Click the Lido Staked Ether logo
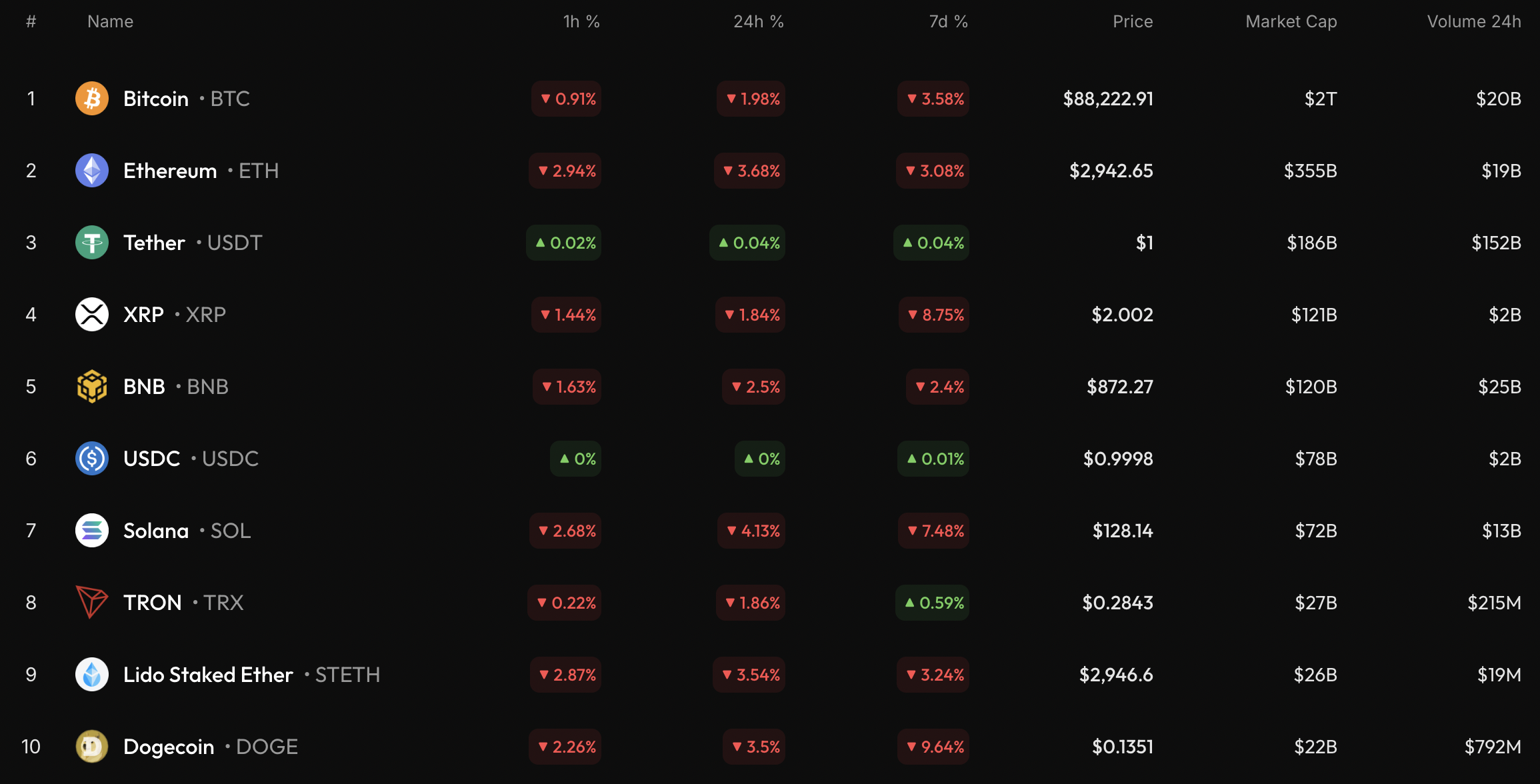 pos(92,675)
